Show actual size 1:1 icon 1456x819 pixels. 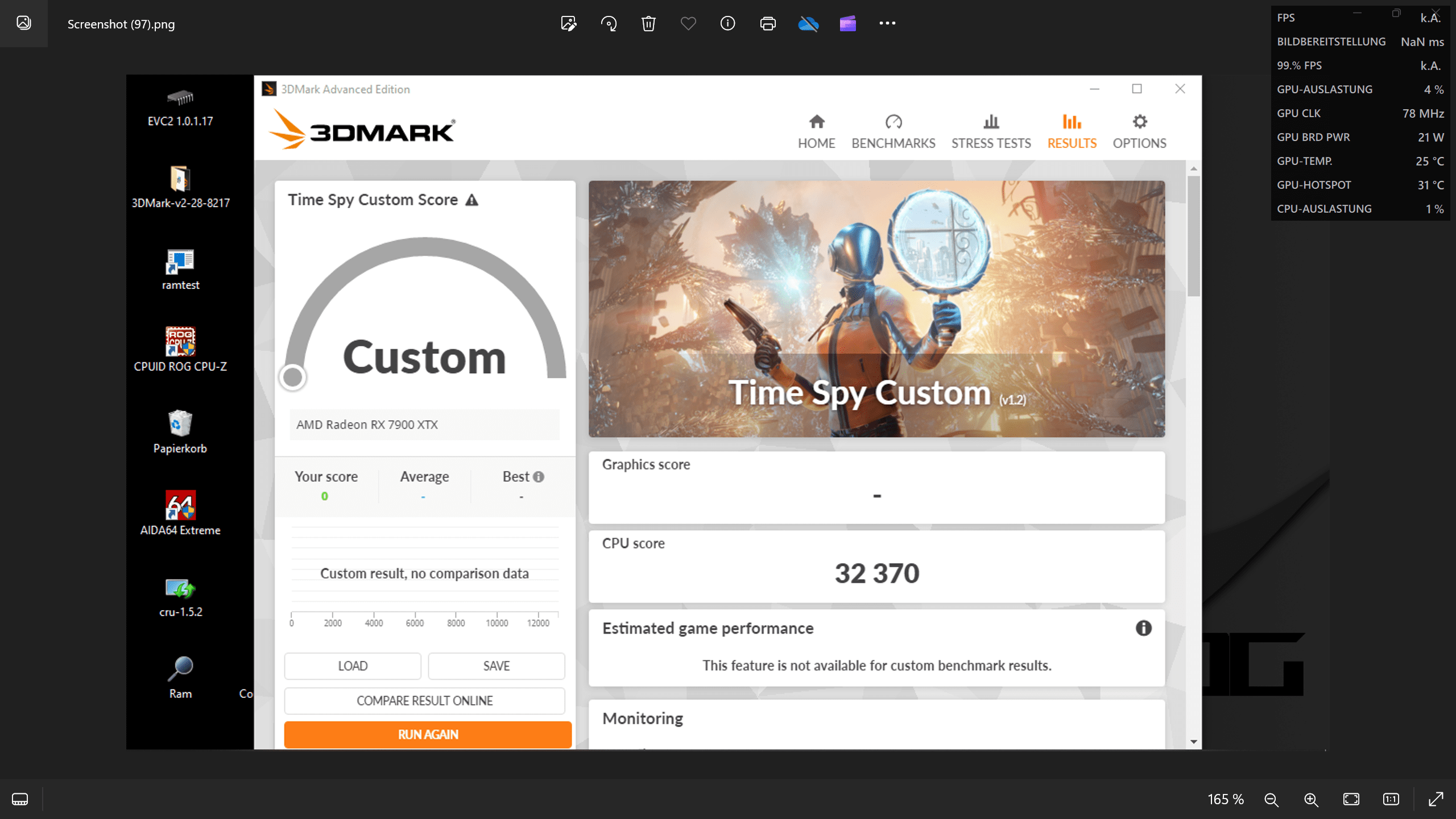point(1391,799)
